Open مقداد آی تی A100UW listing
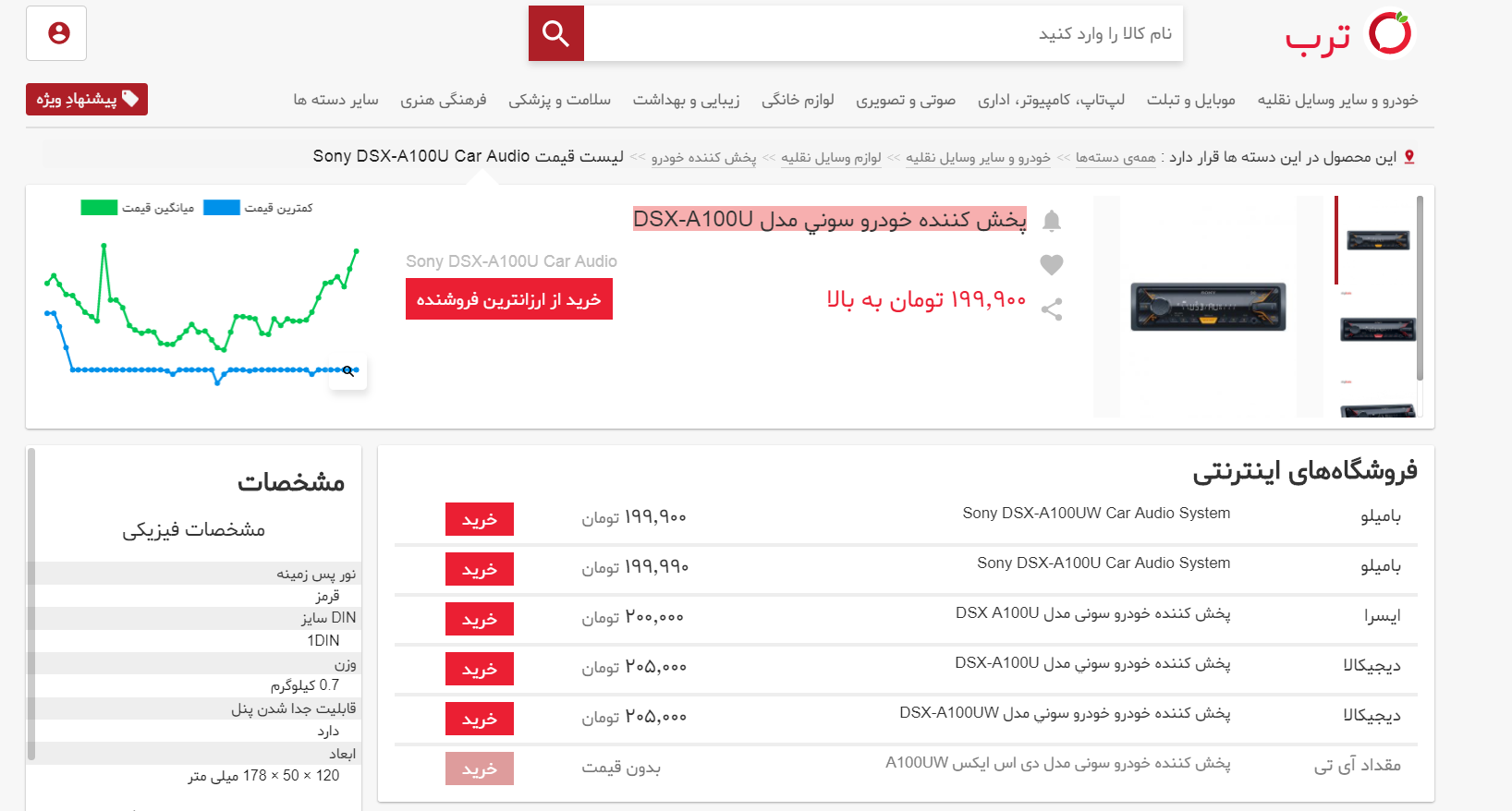Image resolution: width=1512 pixels, height=811 pixels. (x=1058, y=763)
